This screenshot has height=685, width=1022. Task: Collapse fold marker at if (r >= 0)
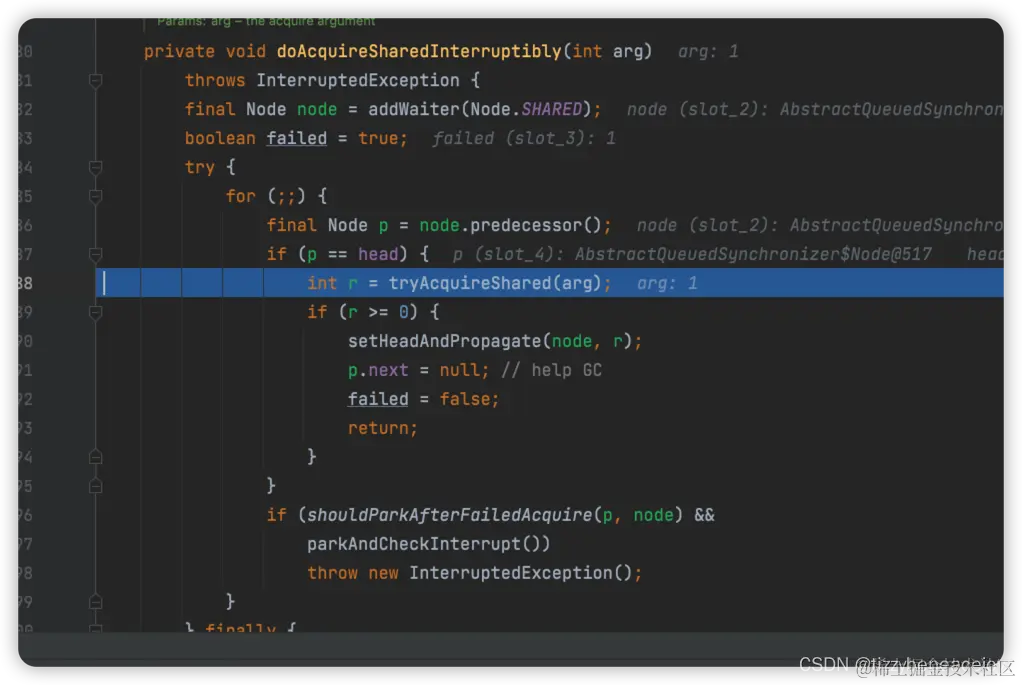pyautogui.click(x=95, y=312)
